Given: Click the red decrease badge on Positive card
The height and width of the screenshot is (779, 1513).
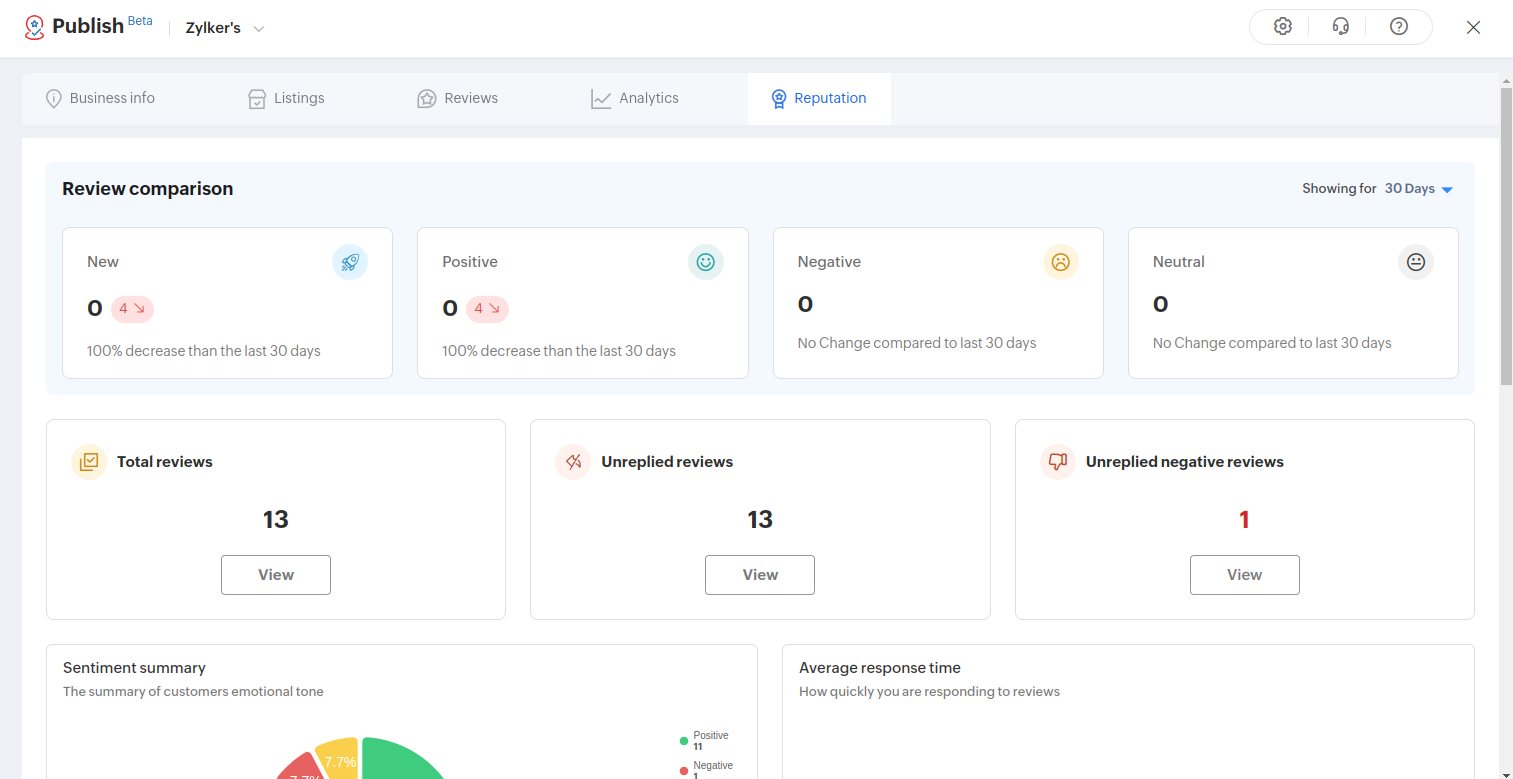Looking at the screenshot, I should (x=487, y=309).
